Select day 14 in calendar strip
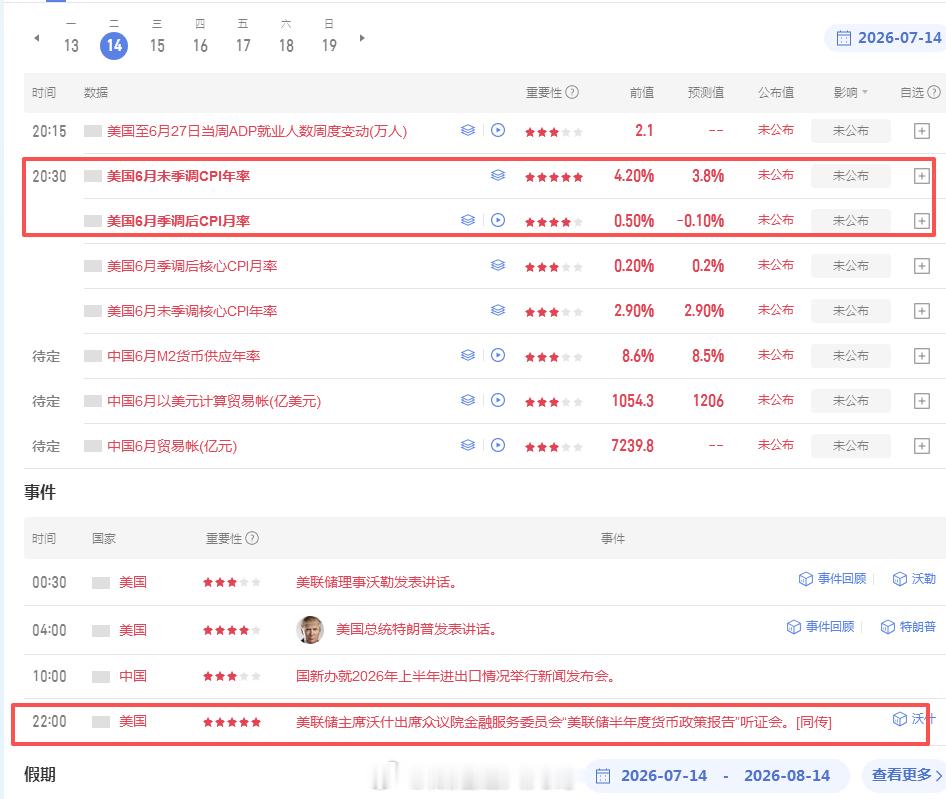The width and height of the screenshot is (946, 799). pyautogui.click(x=114, y=45)
